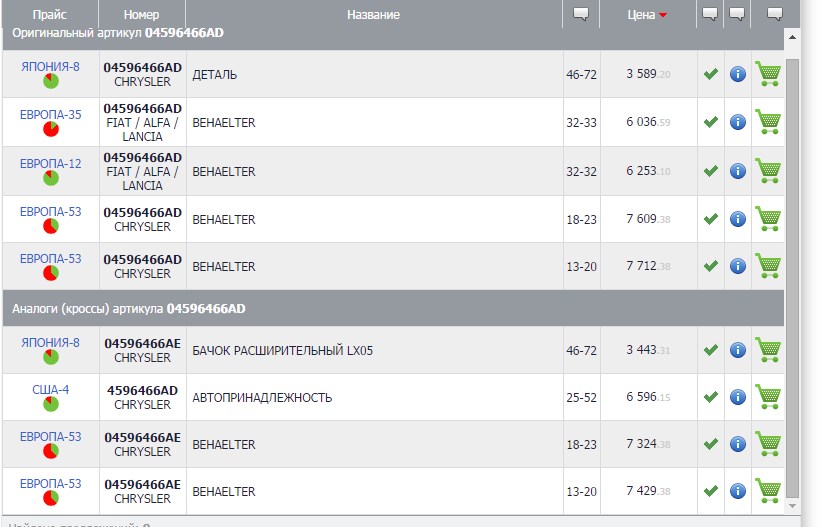Click green checkmark in 3 589 price row

[710, 74]
